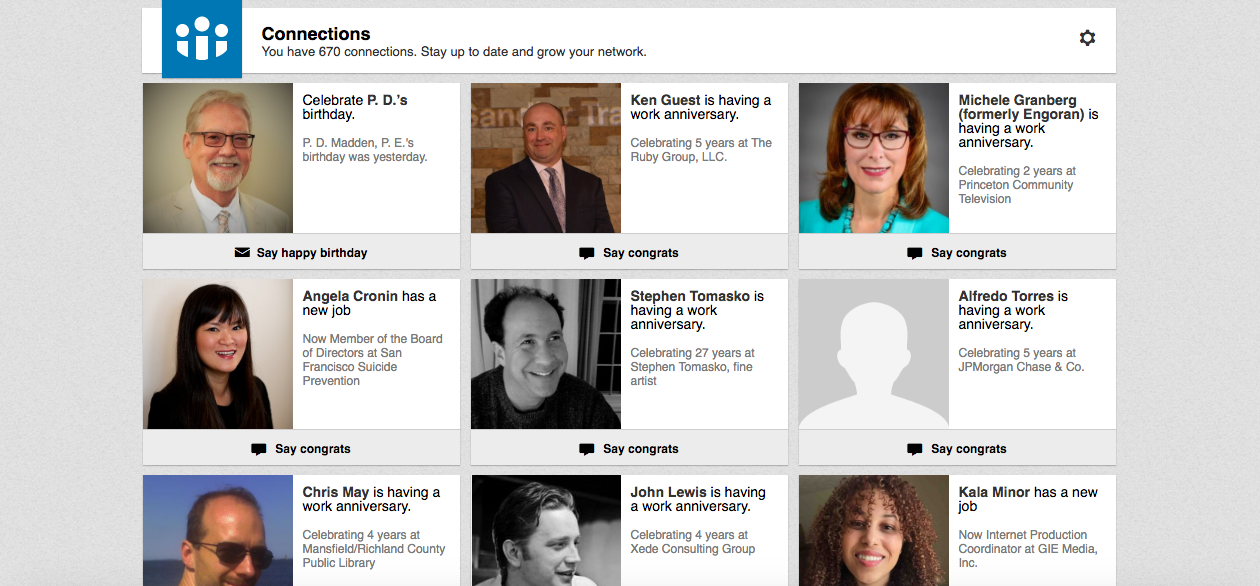The height and width of the screenshot is (586, 1260).
Task: Click speech bubble icon under Stephen Tomasko
Action: (x=587, y=449)
